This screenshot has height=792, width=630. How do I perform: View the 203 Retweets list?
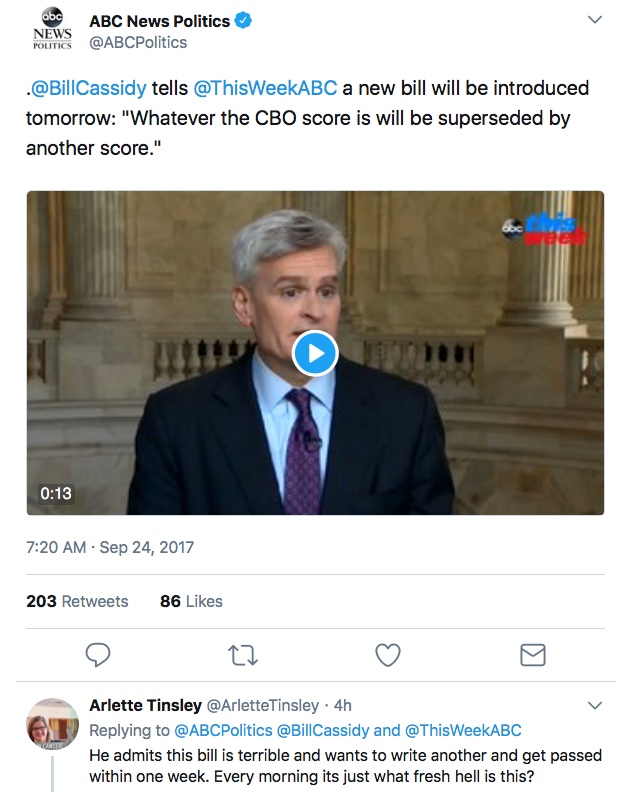point(77,601)
